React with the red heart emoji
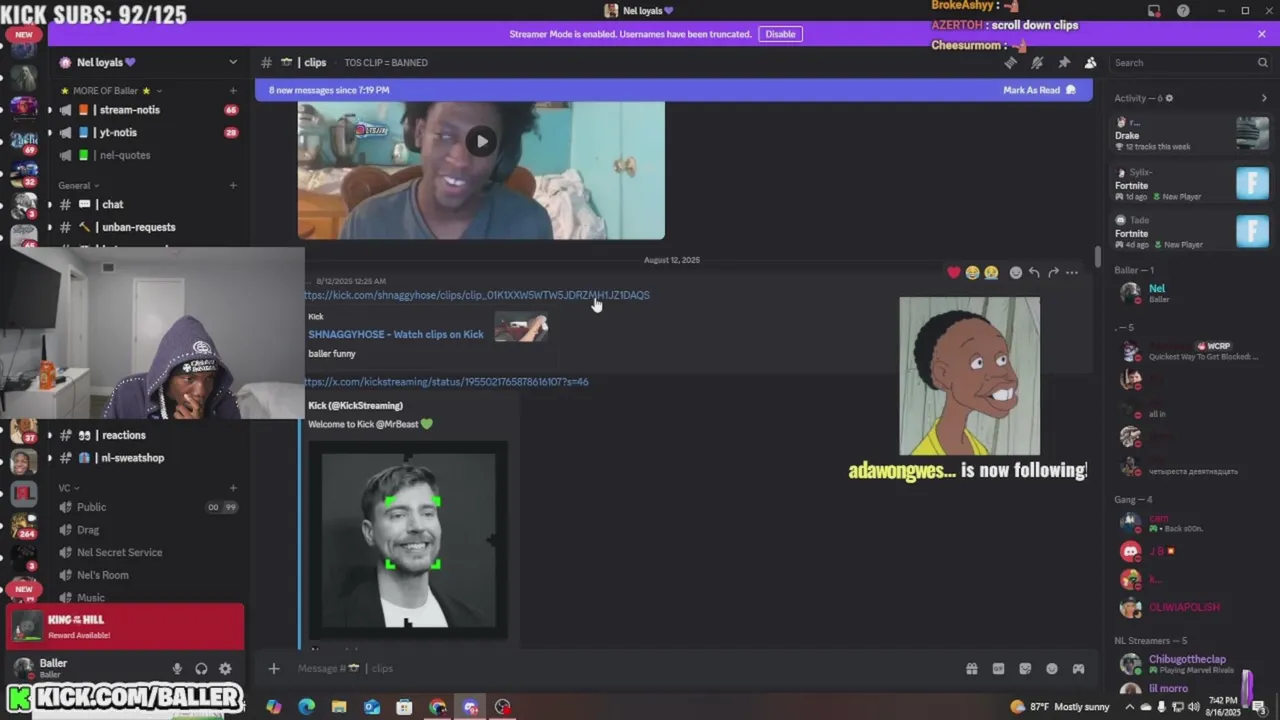Screen dimensions: 1280x720 pyautogui.click(x=954, y=272)
